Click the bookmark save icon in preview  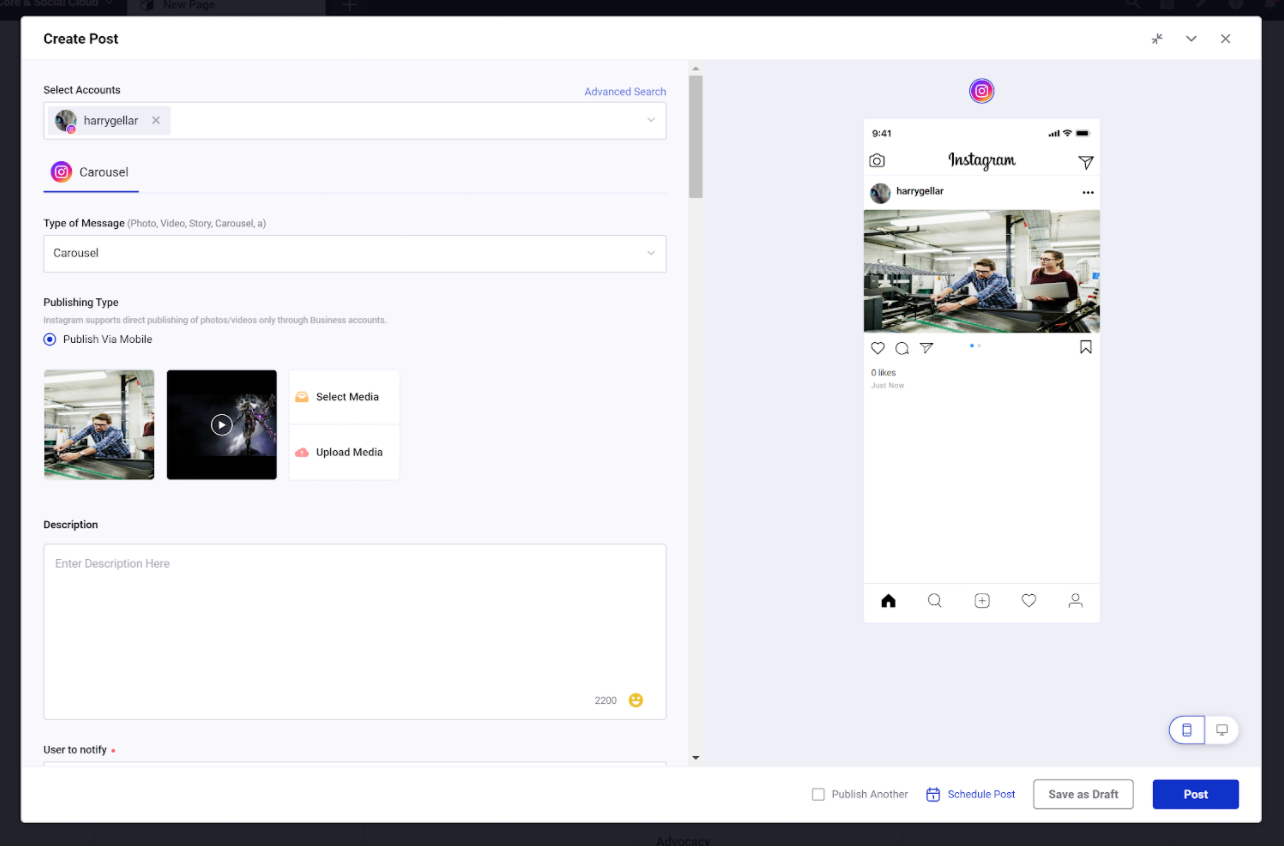click(x=1086, y=348)
